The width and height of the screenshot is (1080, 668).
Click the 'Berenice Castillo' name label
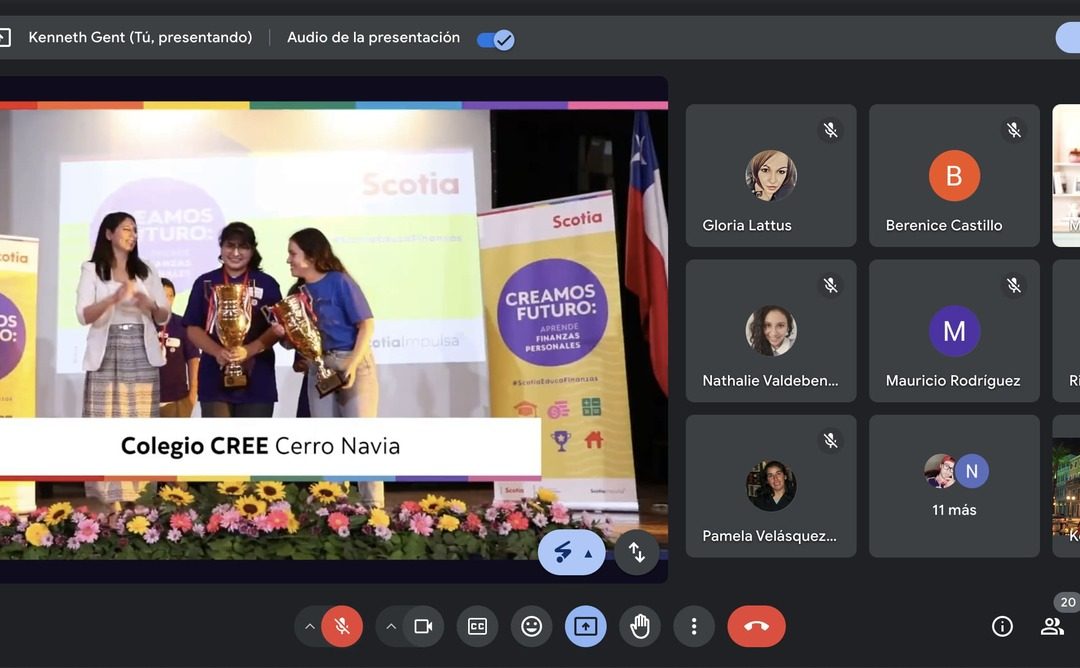point(944,225)
